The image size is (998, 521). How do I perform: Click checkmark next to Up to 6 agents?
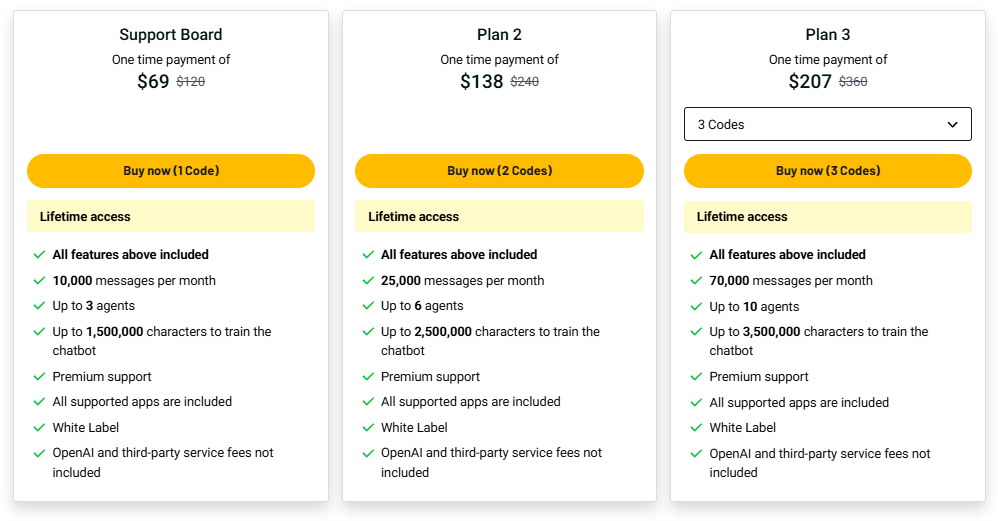click(368, 306)
